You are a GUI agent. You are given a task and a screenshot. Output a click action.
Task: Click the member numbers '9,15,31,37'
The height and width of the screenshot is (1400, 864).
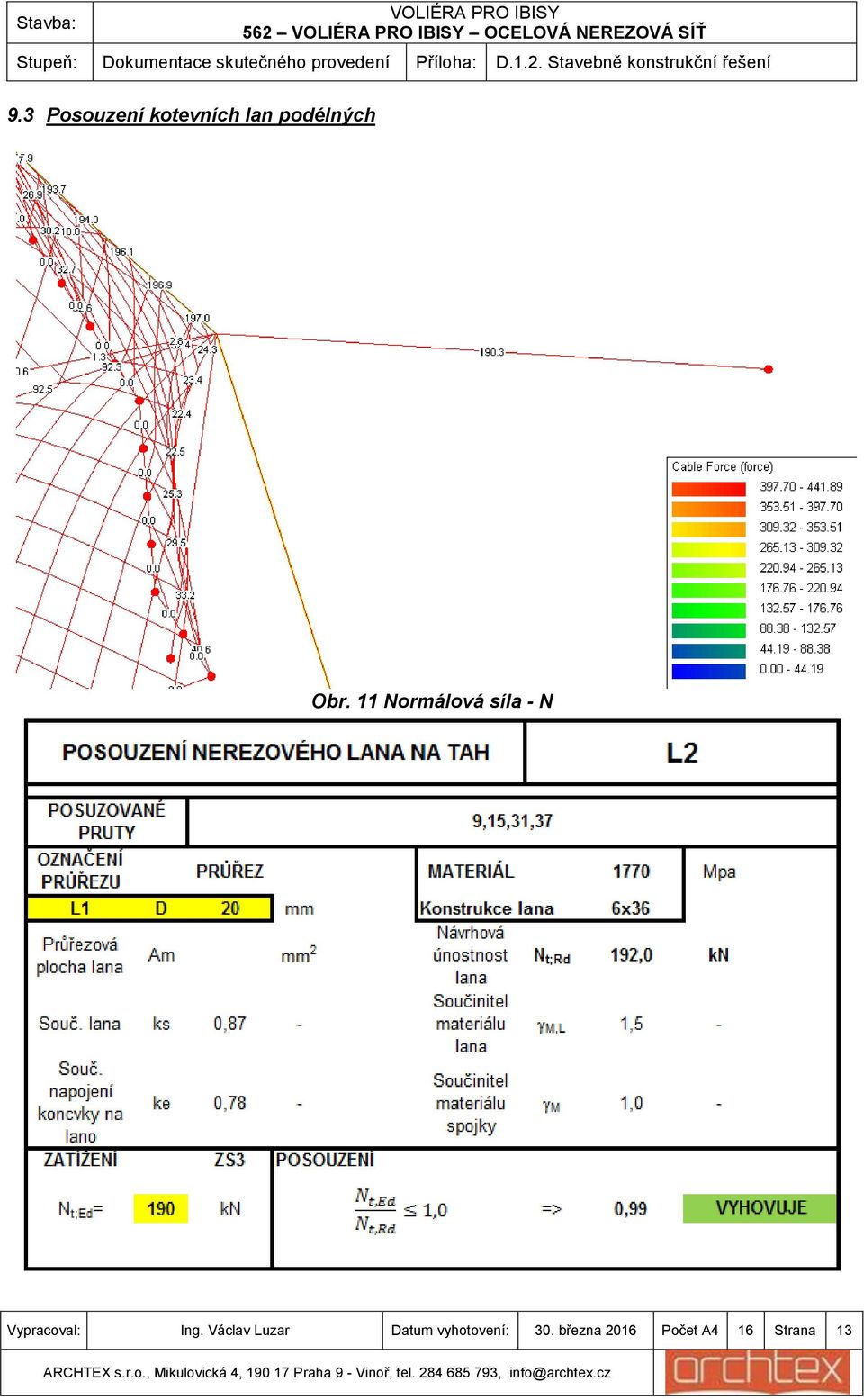coord(512,821)
